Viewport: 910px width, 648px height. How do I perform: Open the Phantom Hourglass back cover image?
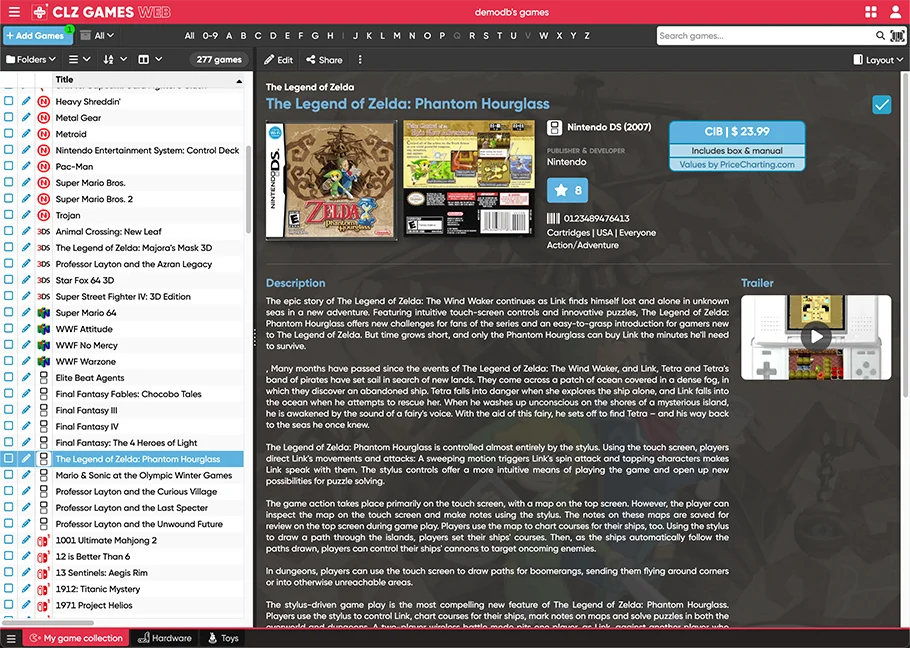(x=469, y=178)
